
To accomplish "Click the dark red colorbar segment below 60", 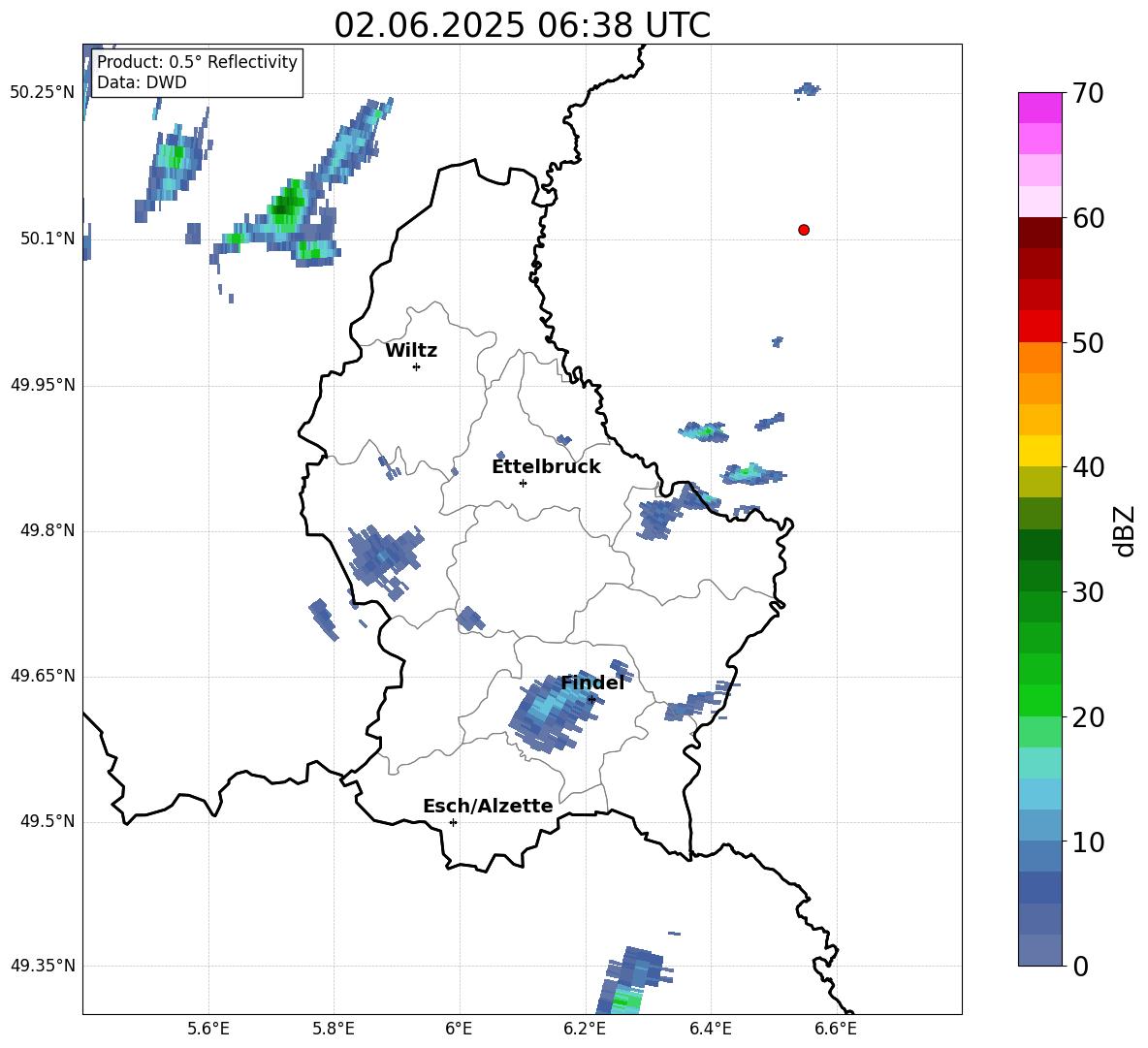I will click(1039, 233).
